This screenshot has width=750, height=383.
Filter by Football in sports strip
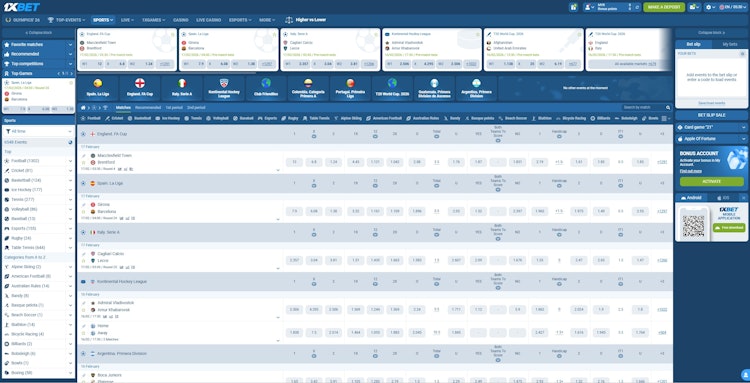90,118
